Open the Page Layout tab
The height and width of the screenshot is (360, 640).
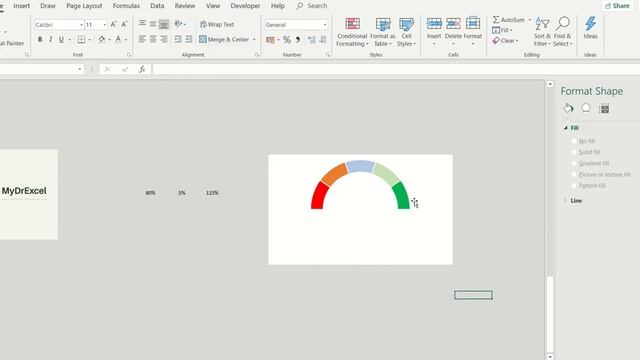[84, 6]
